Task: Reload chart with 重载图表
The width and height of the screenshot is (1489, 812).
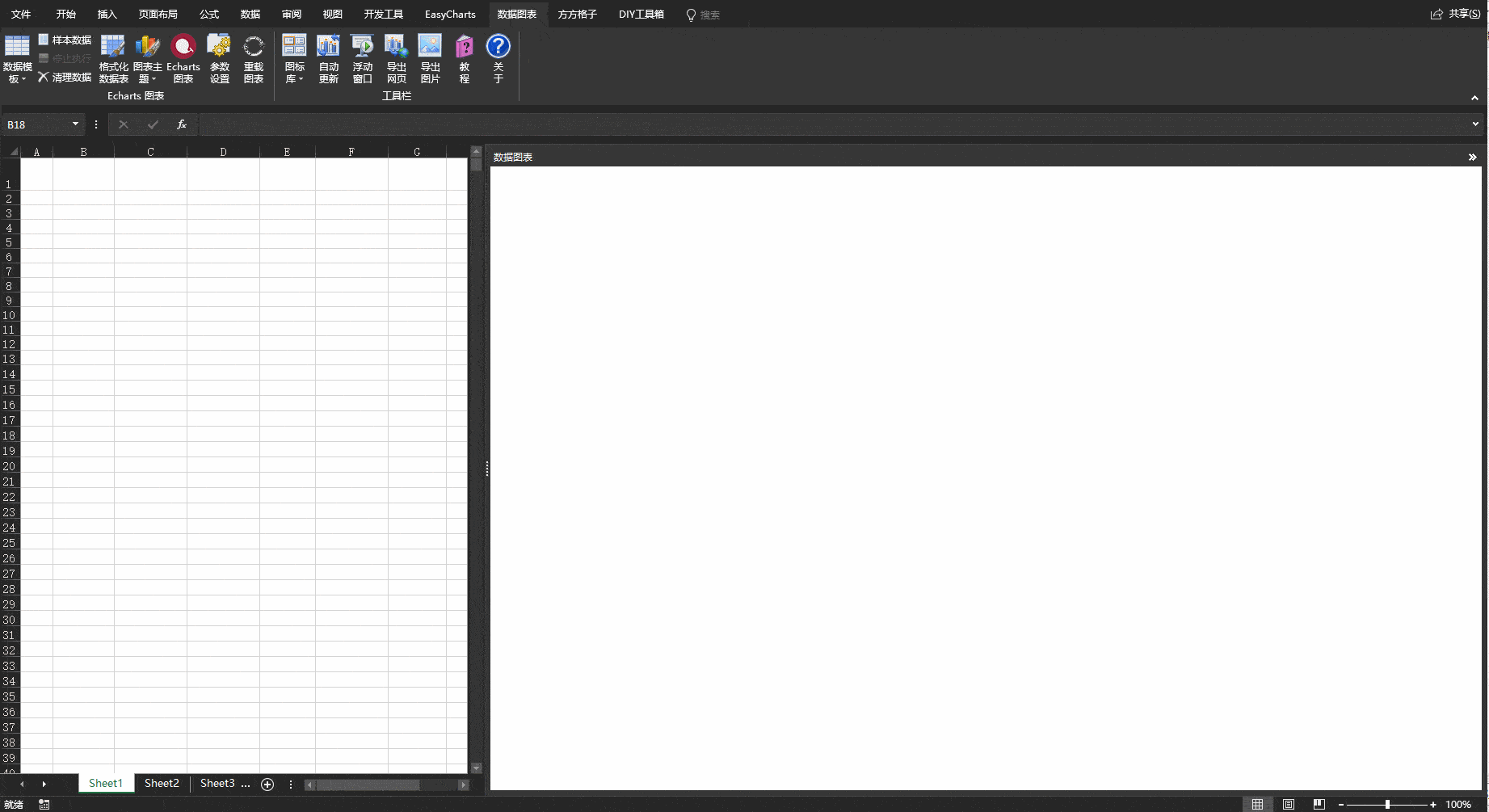Action: pos(254,58)
